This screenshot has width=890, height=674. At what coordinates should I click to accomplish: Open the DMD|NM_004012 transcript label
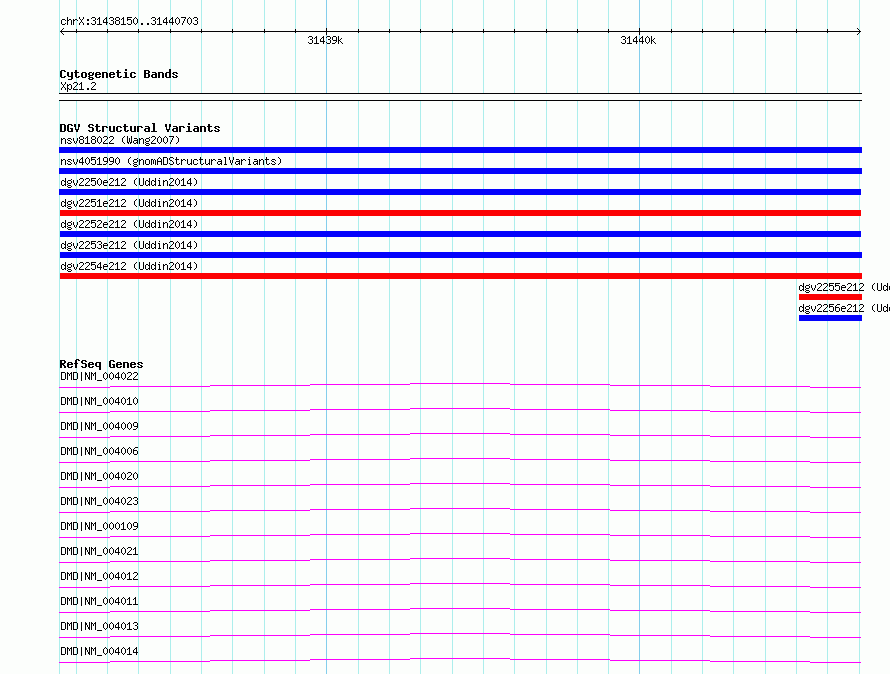pos(99,576)
